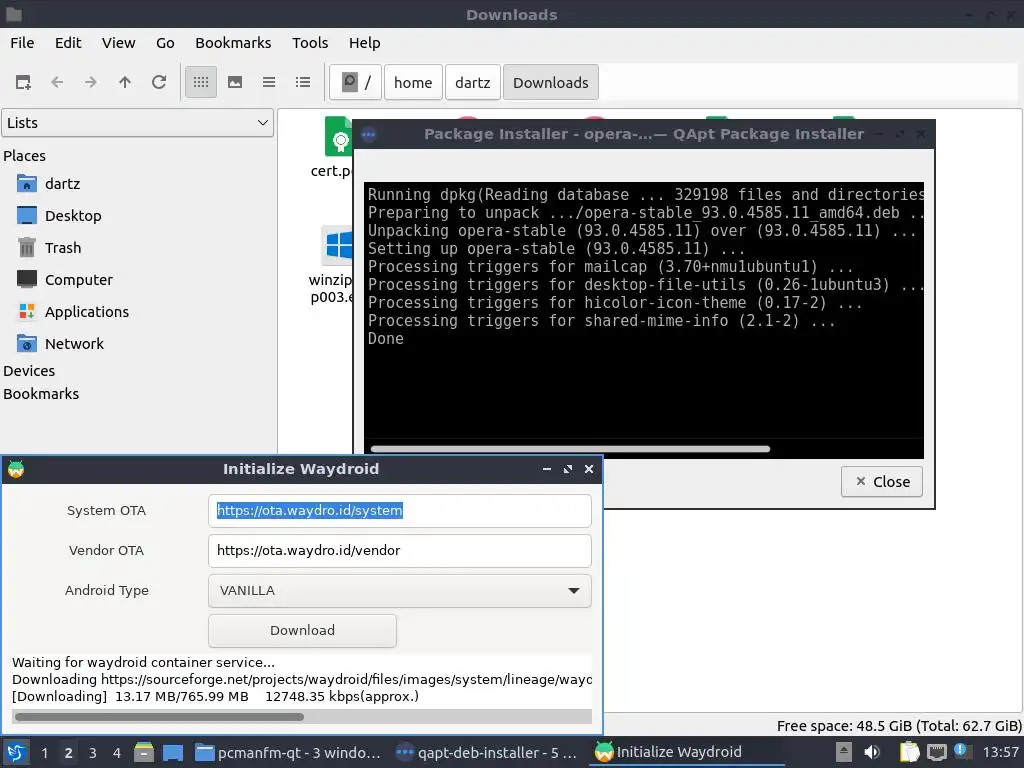Open file manager quick launch icon
1024x768 pixels.
click(x=144, y=753)
